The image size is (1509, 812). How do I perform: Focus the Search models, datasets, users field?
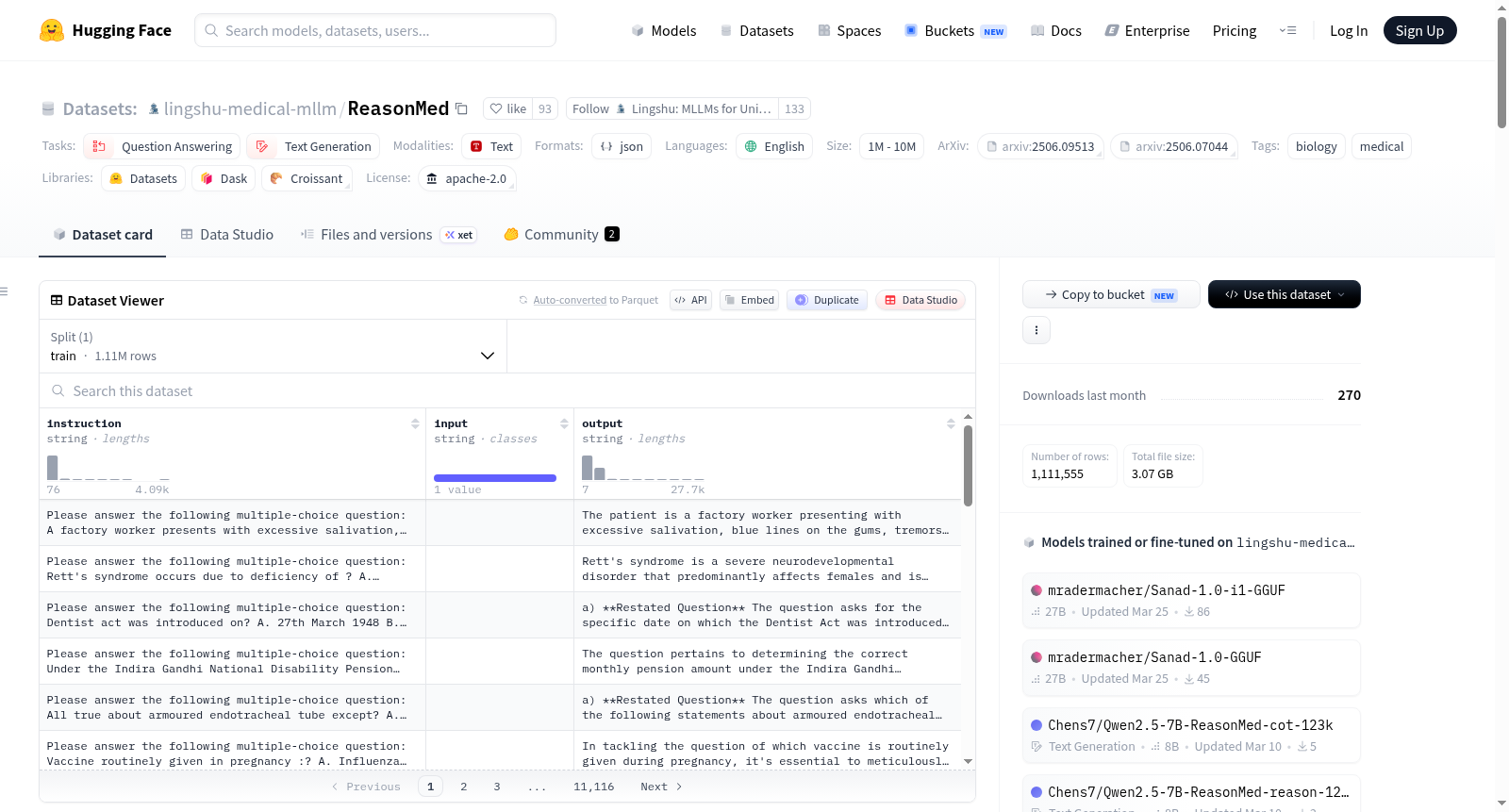pyautogui.click(x=375, y=30)
